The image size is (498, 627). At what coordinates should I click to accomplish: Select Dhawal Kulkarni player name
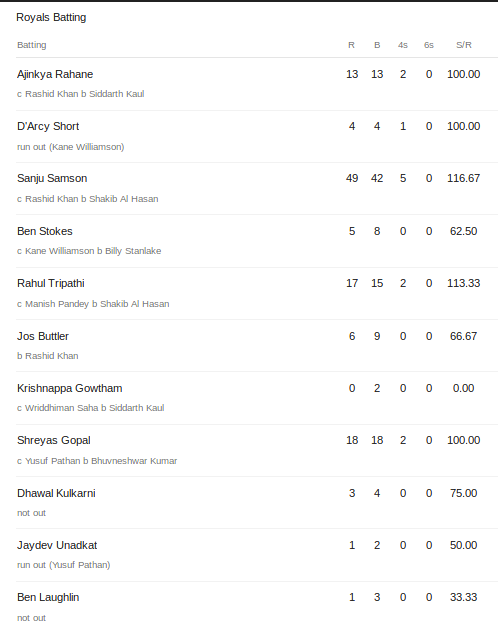[56, 493]
